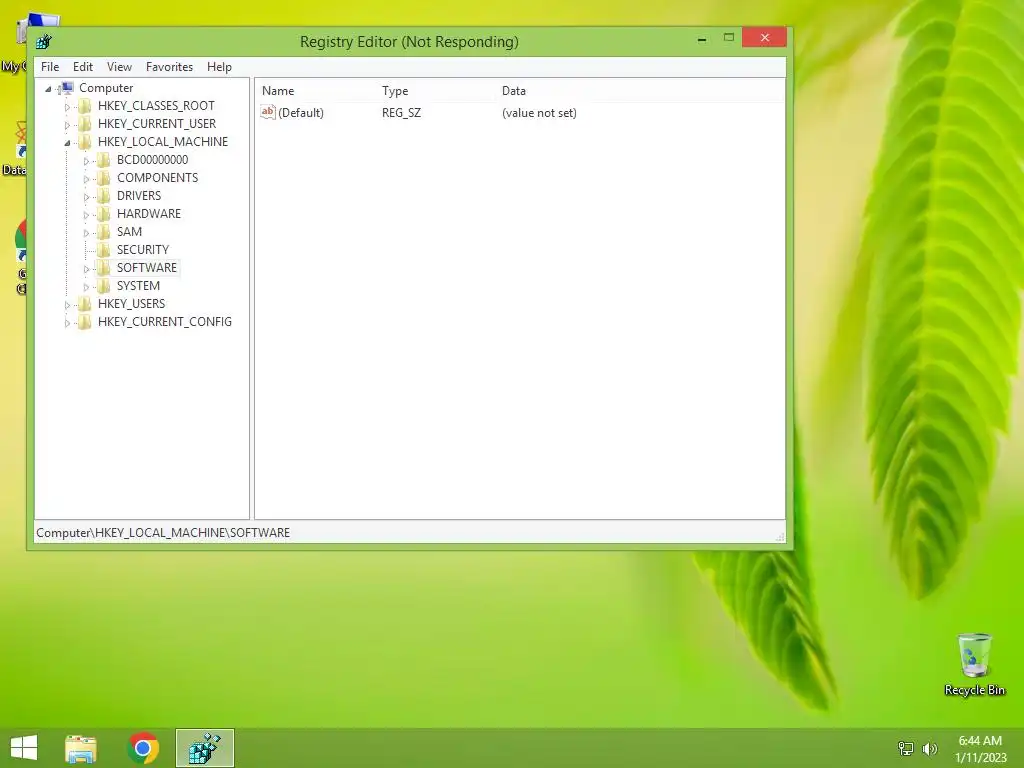The width and height of the screenshot is (1024, 768).
Task: Click the HKEY_CURRENT_USER folder icon
Action: pyautogui.click(x=85, y=123)
